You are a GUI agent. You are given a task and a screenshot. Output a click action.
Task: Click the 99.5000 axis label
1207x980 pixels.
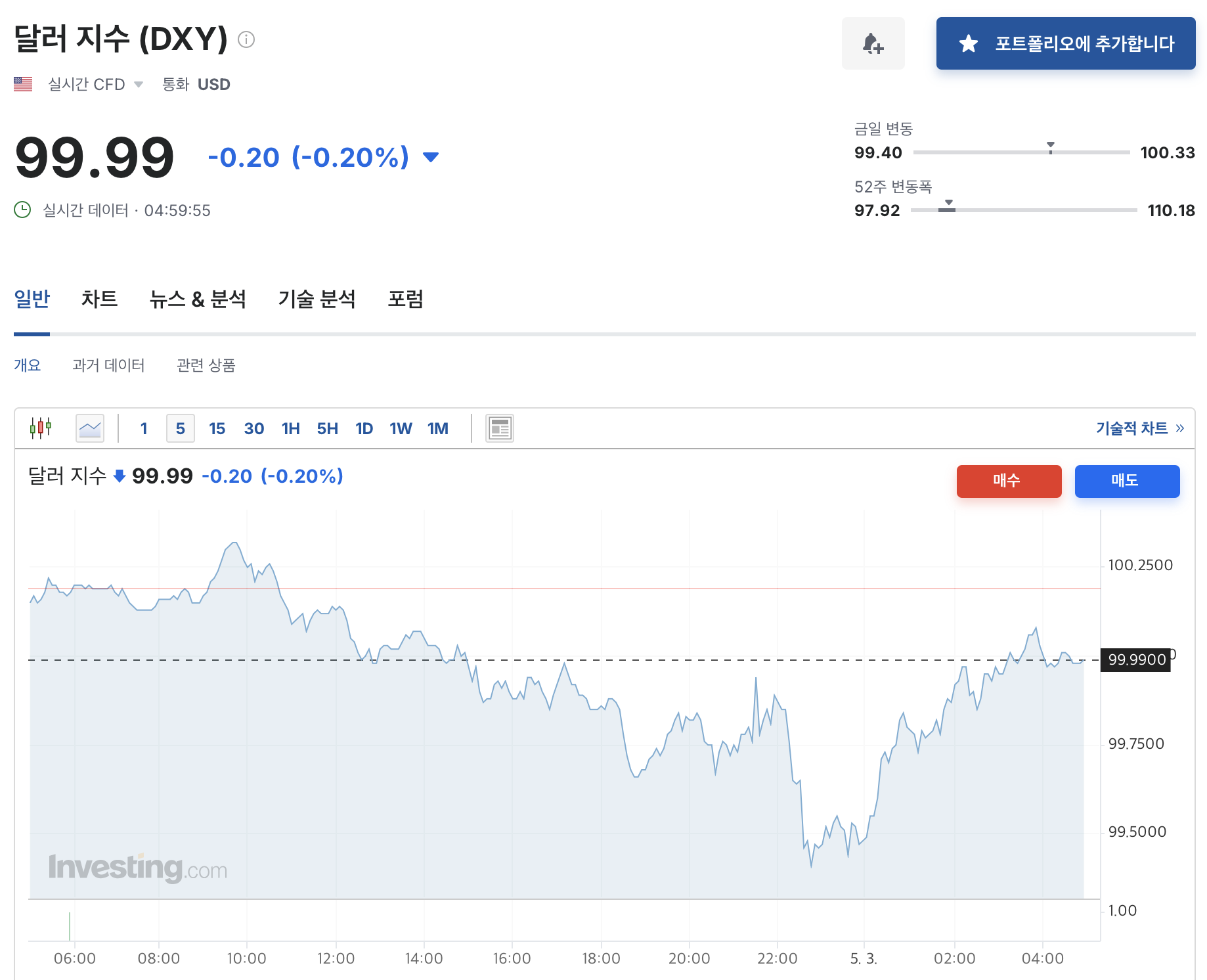click(1137, 832)
